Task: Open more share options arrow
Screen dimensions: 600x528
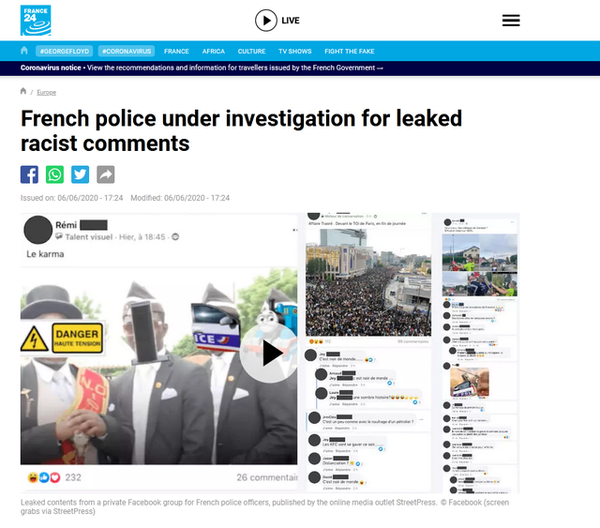Action: [106, 174]
